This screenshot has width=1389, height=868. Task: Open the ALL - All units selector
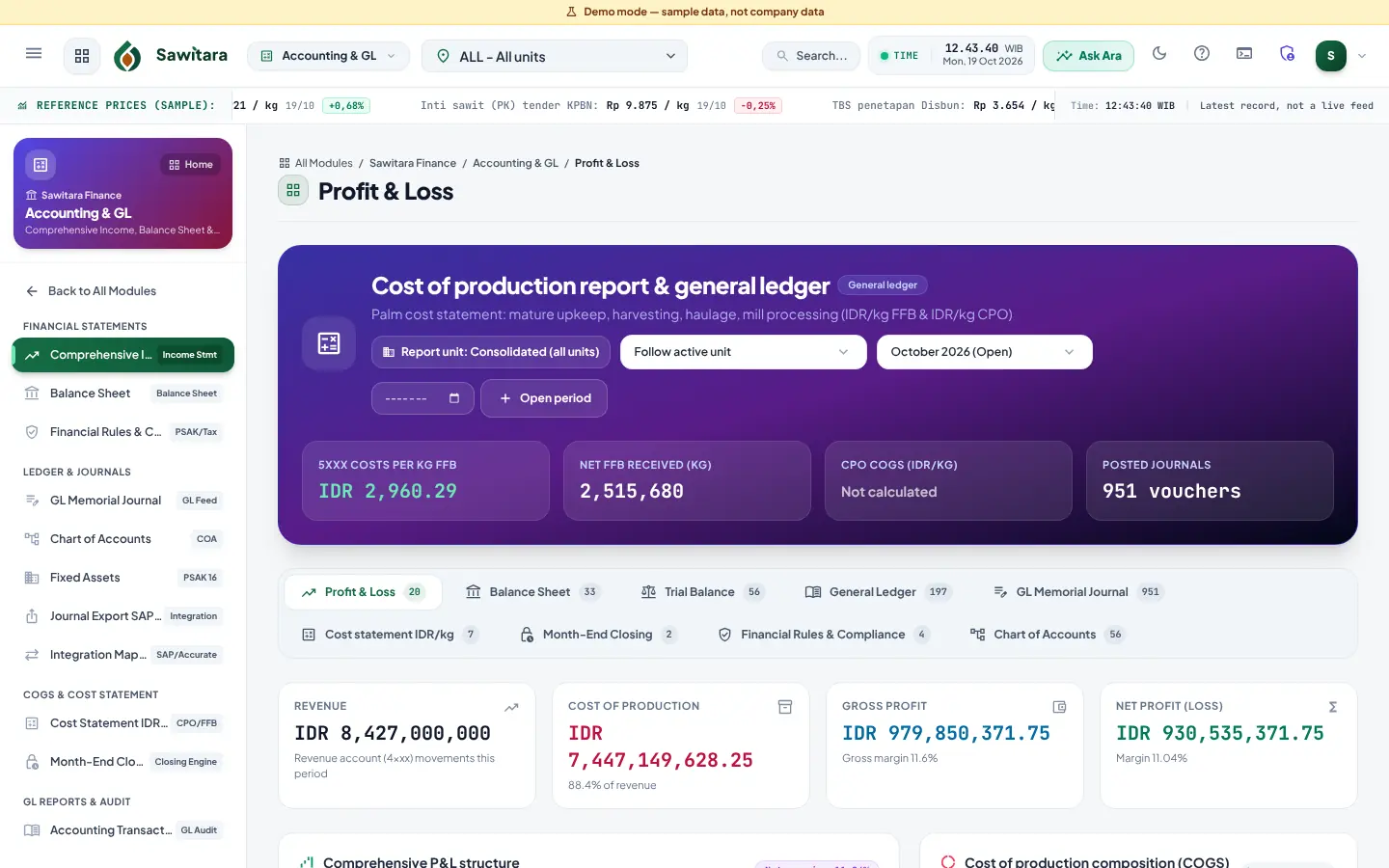tap(555, 56)
